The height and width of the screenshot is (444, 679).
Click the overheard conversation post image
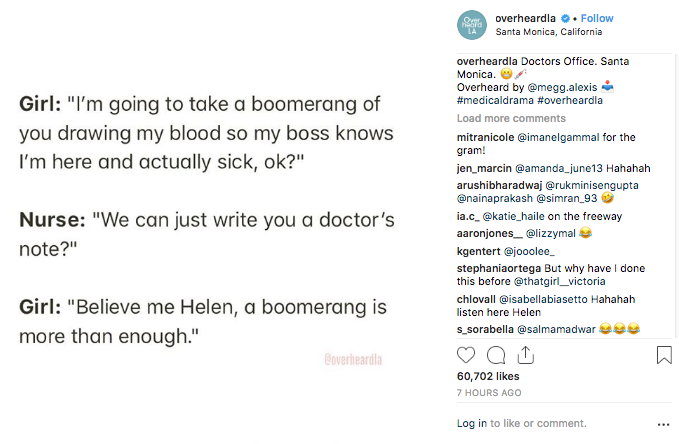pyautogui.click(x=207, y=222)
